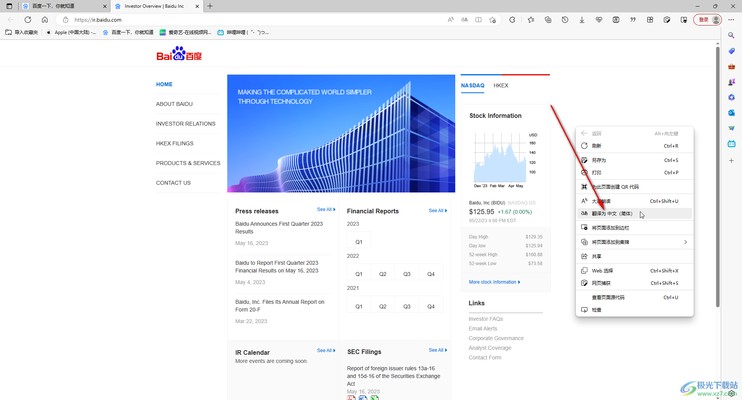The height and width of the screenshot is (400, 742).
Task: Close the Investor Overview tab
Action: [197, 6]
